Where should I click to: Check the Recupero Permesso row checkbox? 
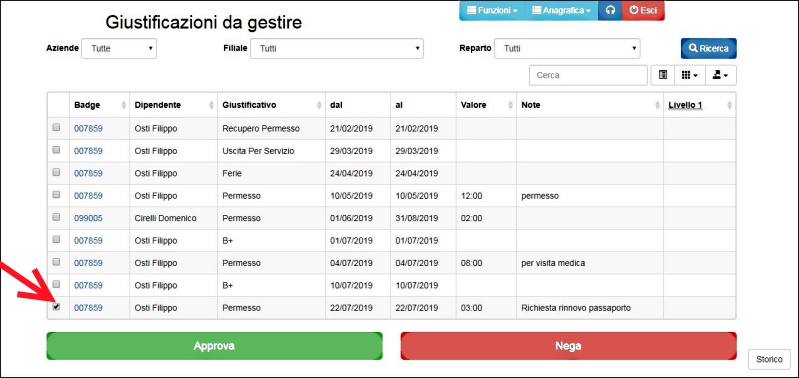pos(57,127)
